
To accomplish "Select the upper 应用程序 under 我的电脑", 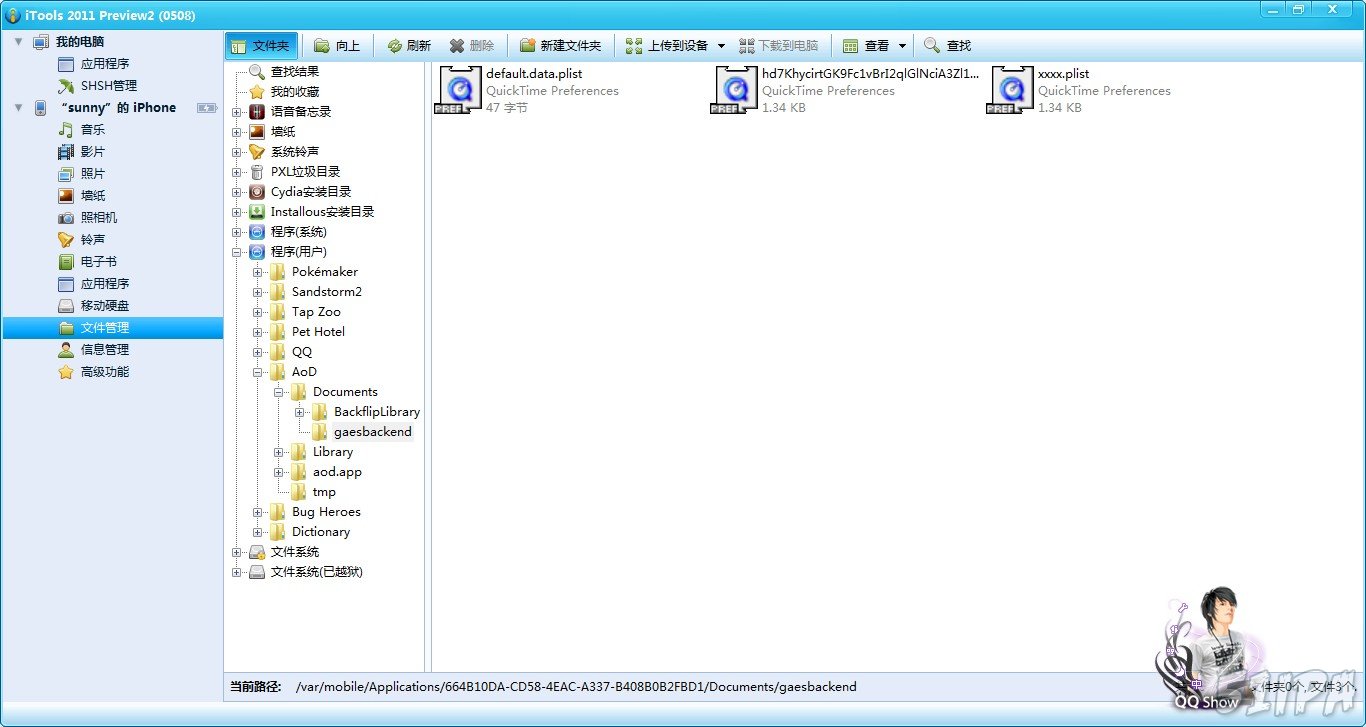I will coord(105,64).
